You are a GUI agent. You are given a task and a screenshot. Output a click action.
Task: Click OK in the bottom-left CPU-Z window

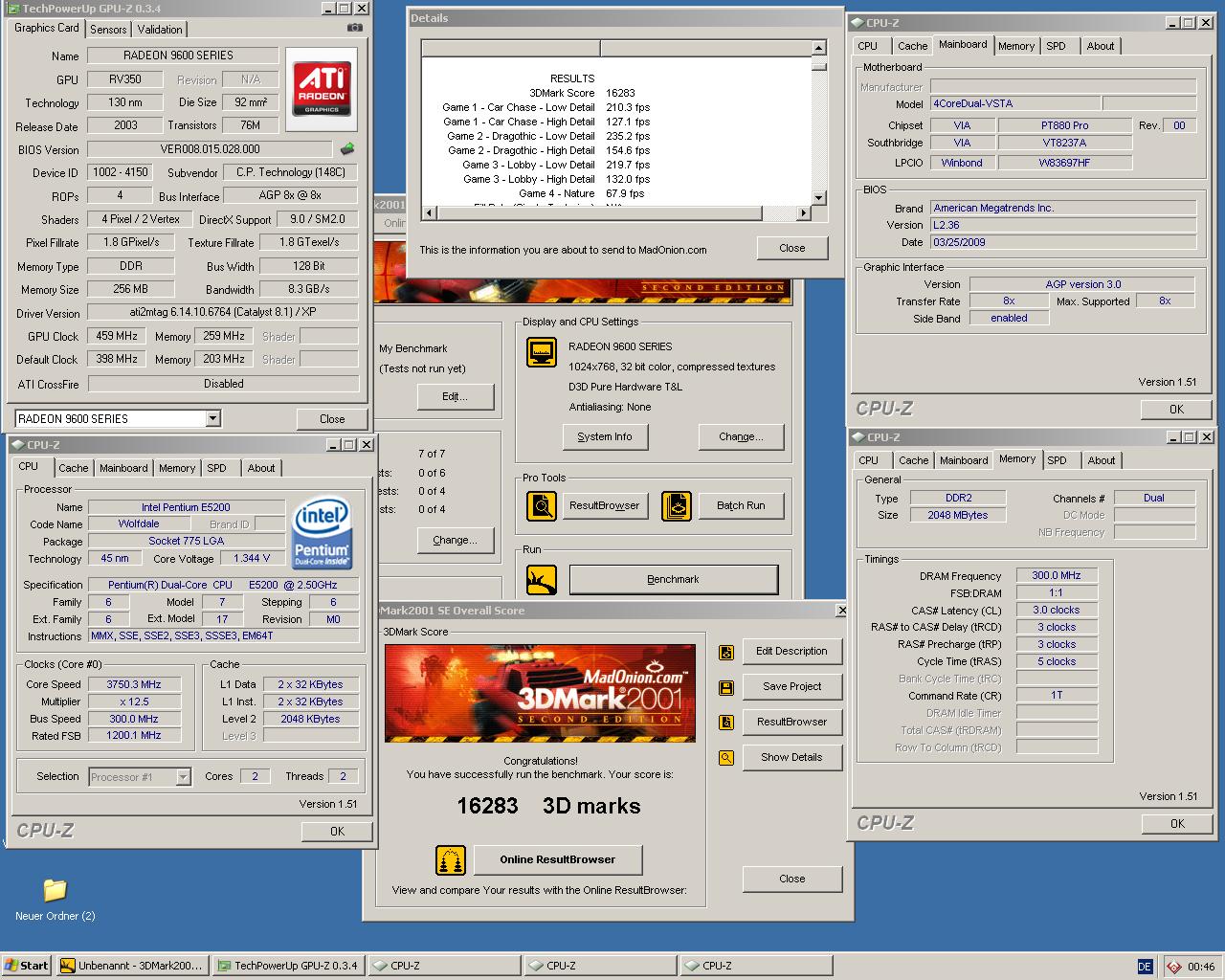point(337,831)
